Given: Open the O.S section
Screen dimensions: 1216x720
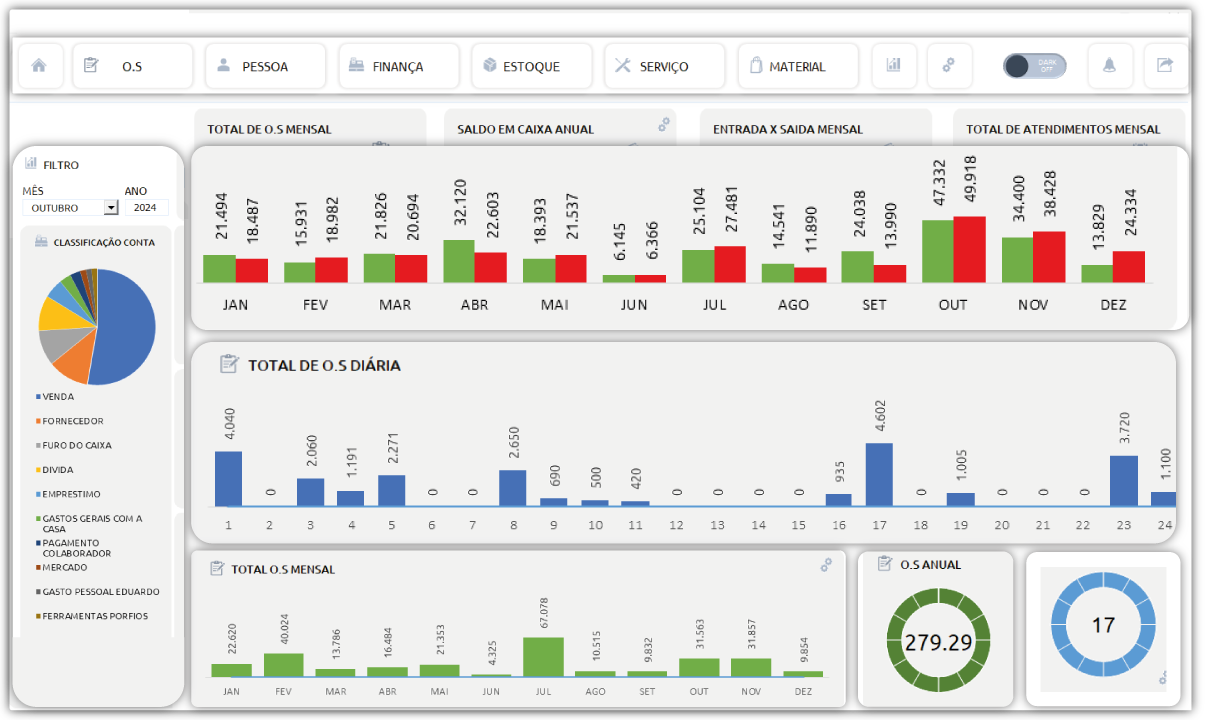Looking at the screenshot, I should click(132, 65).
